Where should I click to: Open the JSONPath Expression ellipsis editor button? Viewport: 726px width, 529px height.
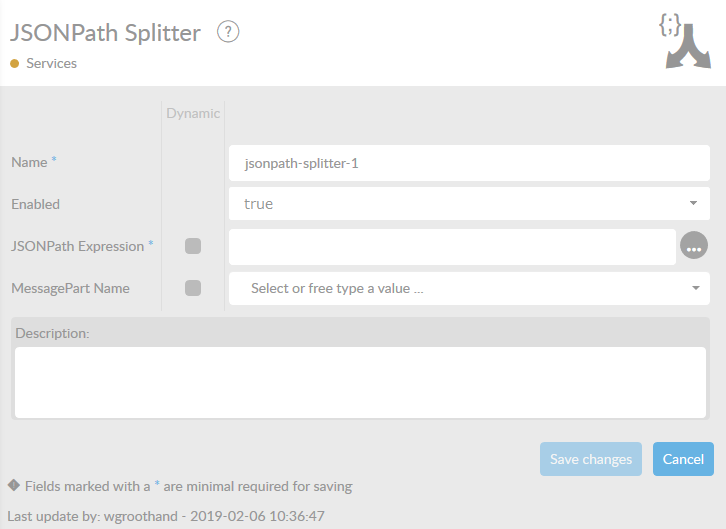pos(693,245)
